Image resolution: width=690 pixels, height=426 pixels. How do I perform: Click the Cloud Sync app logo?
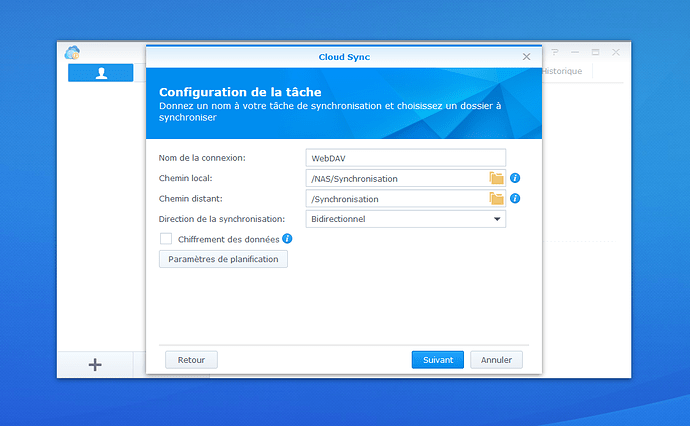[71, 53]
